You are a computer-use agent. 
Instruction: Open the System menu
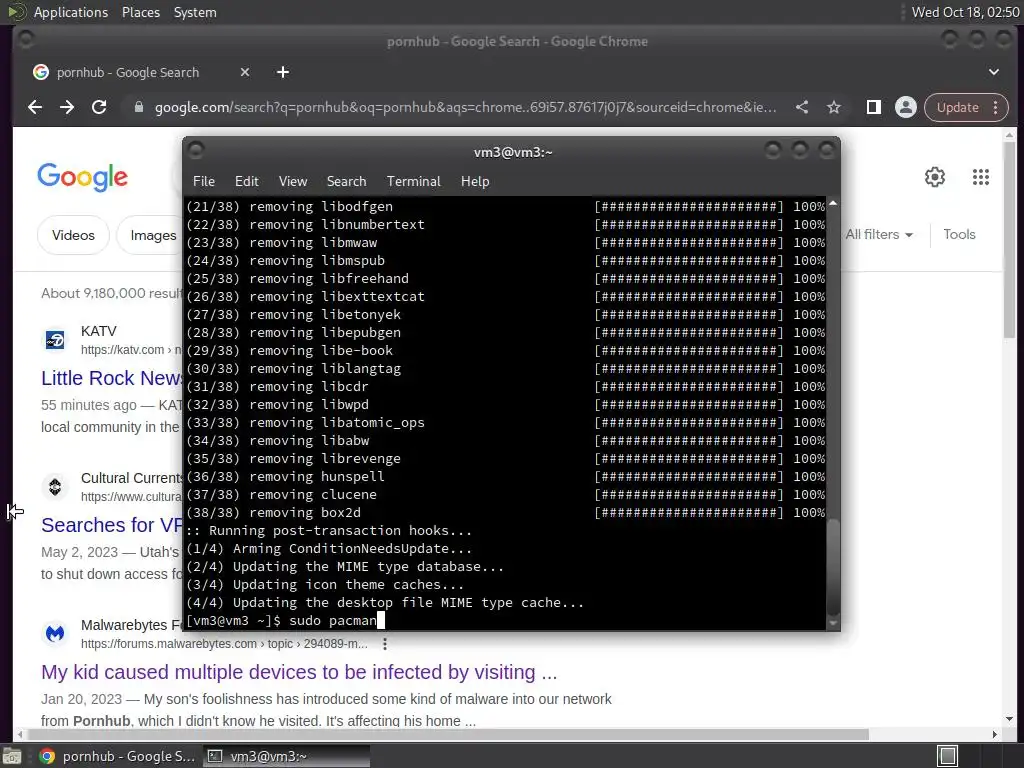coord(195,12)
